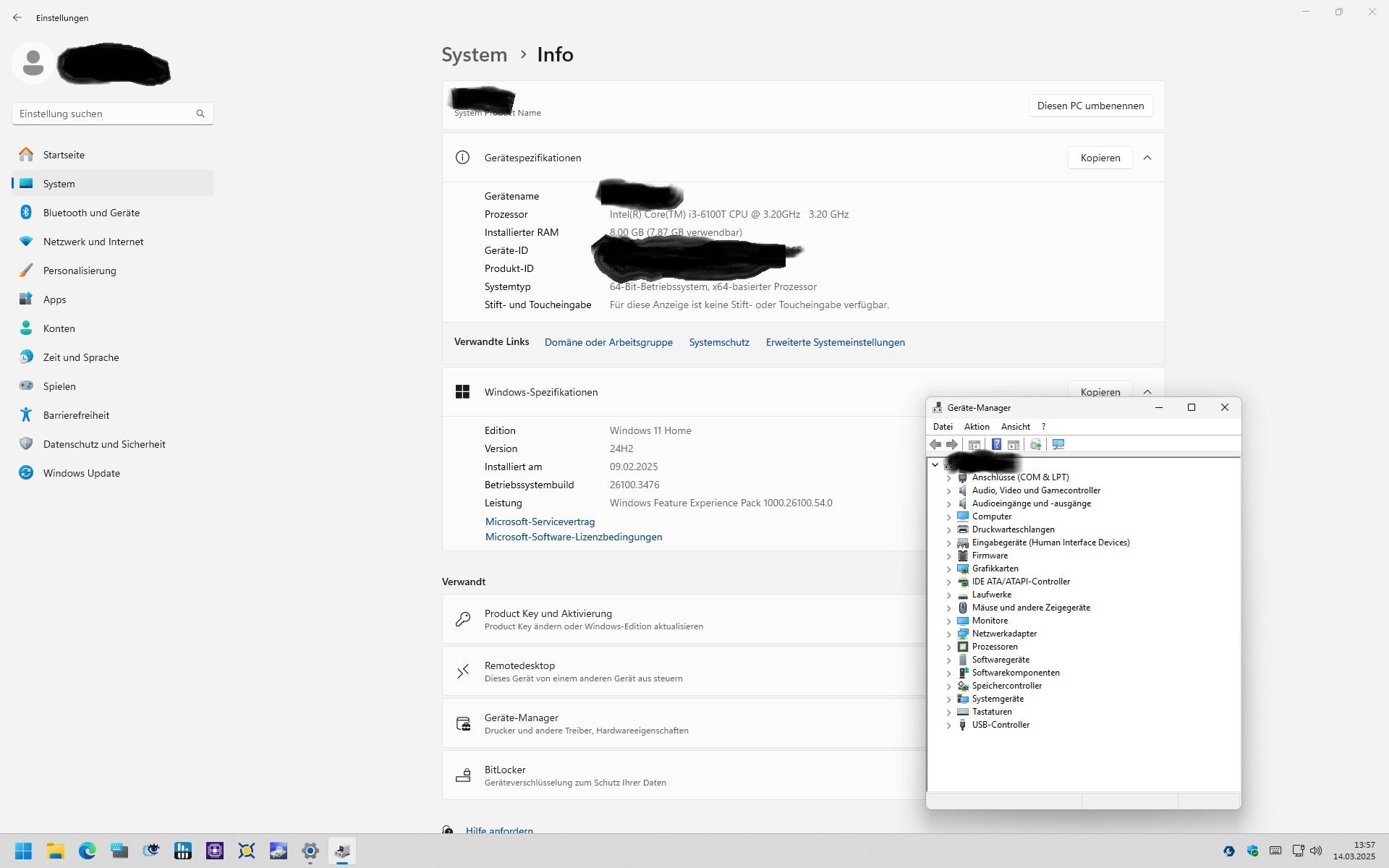Open Erweiterte Systemeinstellungen link

pos(835,342)
